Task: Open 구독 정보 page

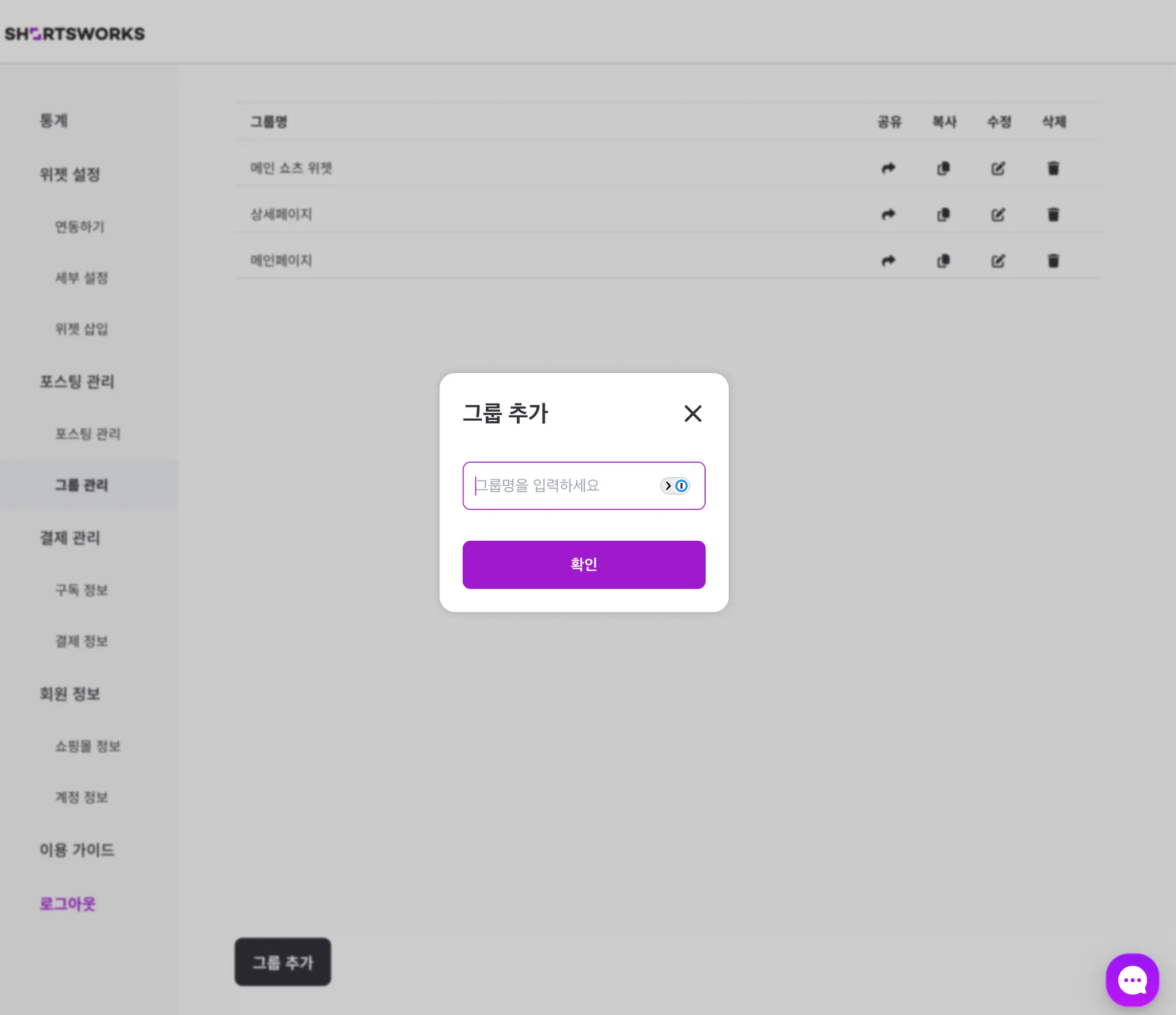Action: tap(81, 590)
